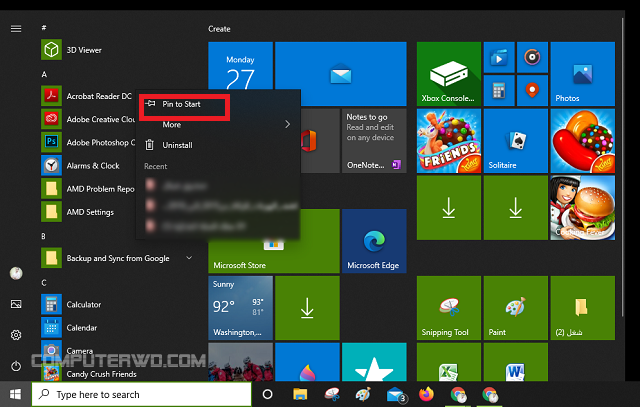The height and width of the screenshot is (407, 640).
Task: Open Maps small tile
Action: click(x=532, y=90)
